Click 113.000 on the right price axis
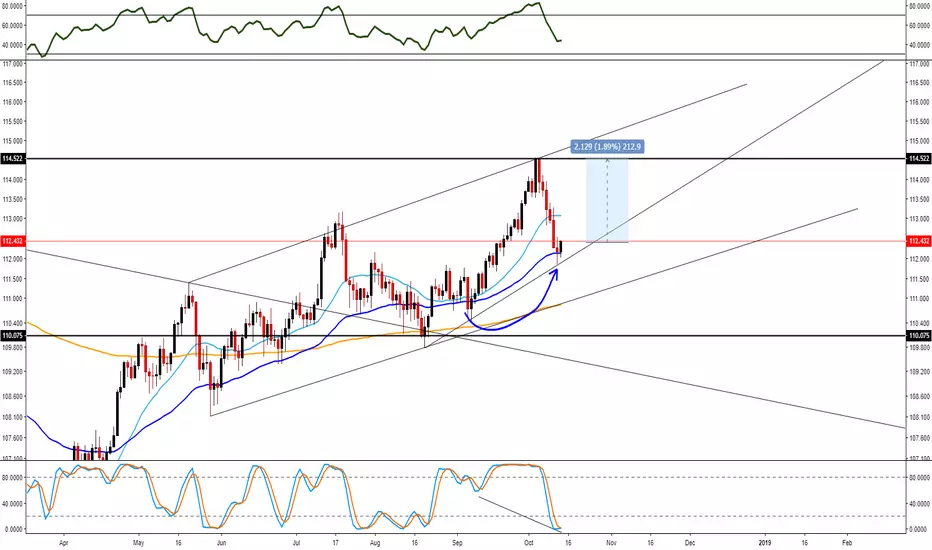 pyautogui.click(x=919, y=219)
